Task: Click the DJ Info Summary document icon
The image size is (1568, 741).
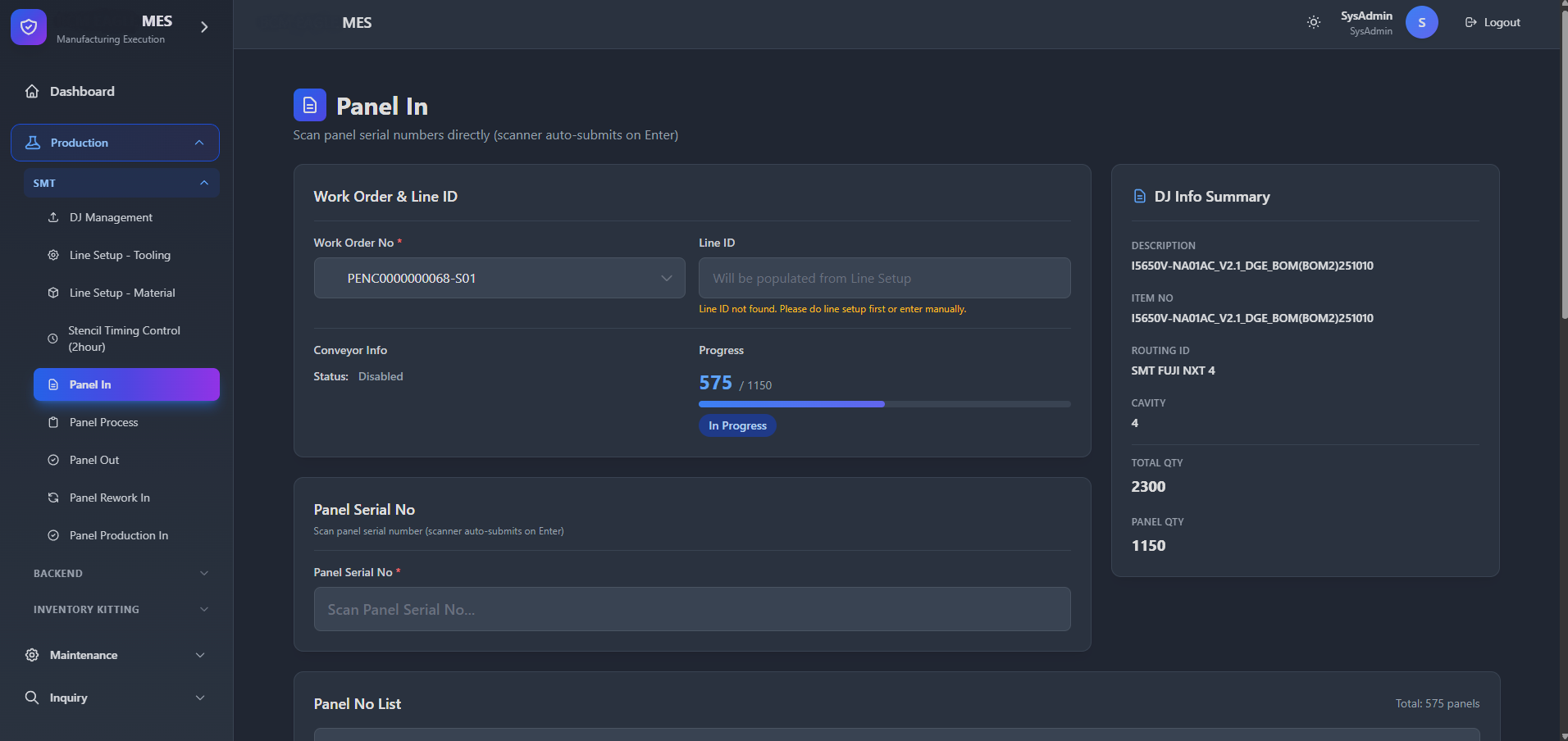Action: click(x=1139, y=196)
